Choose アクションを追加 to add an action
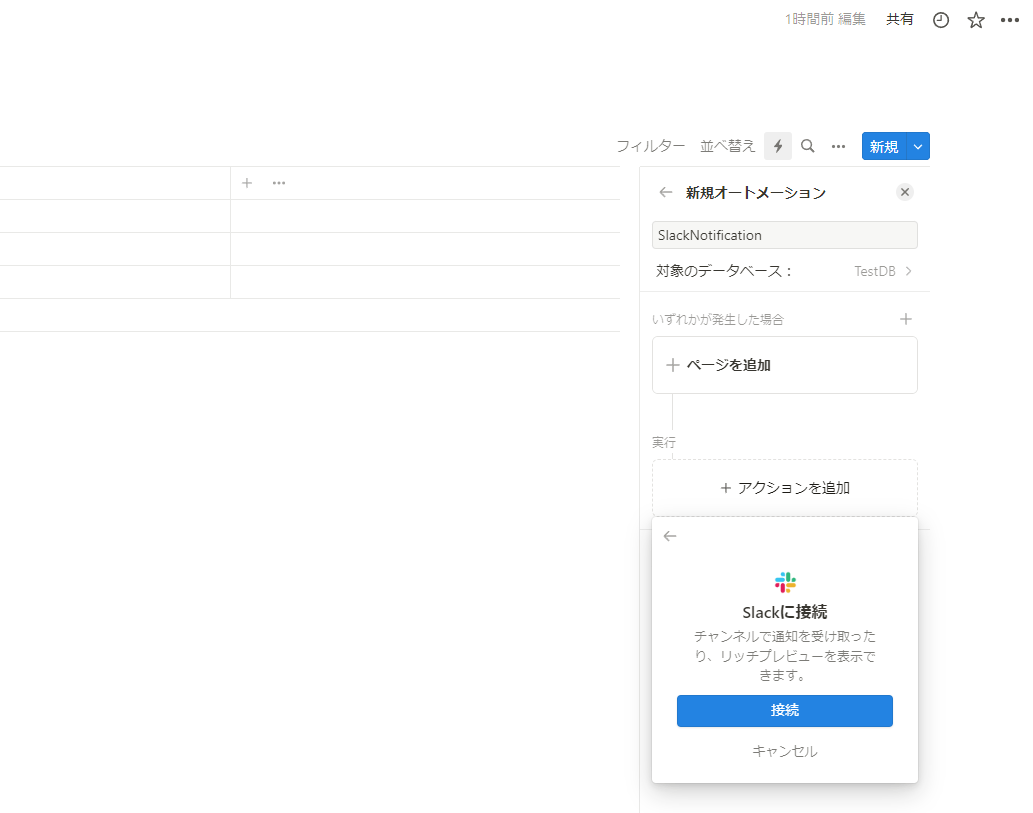This screenshot has height=813, width=1033. pos(785,488)
